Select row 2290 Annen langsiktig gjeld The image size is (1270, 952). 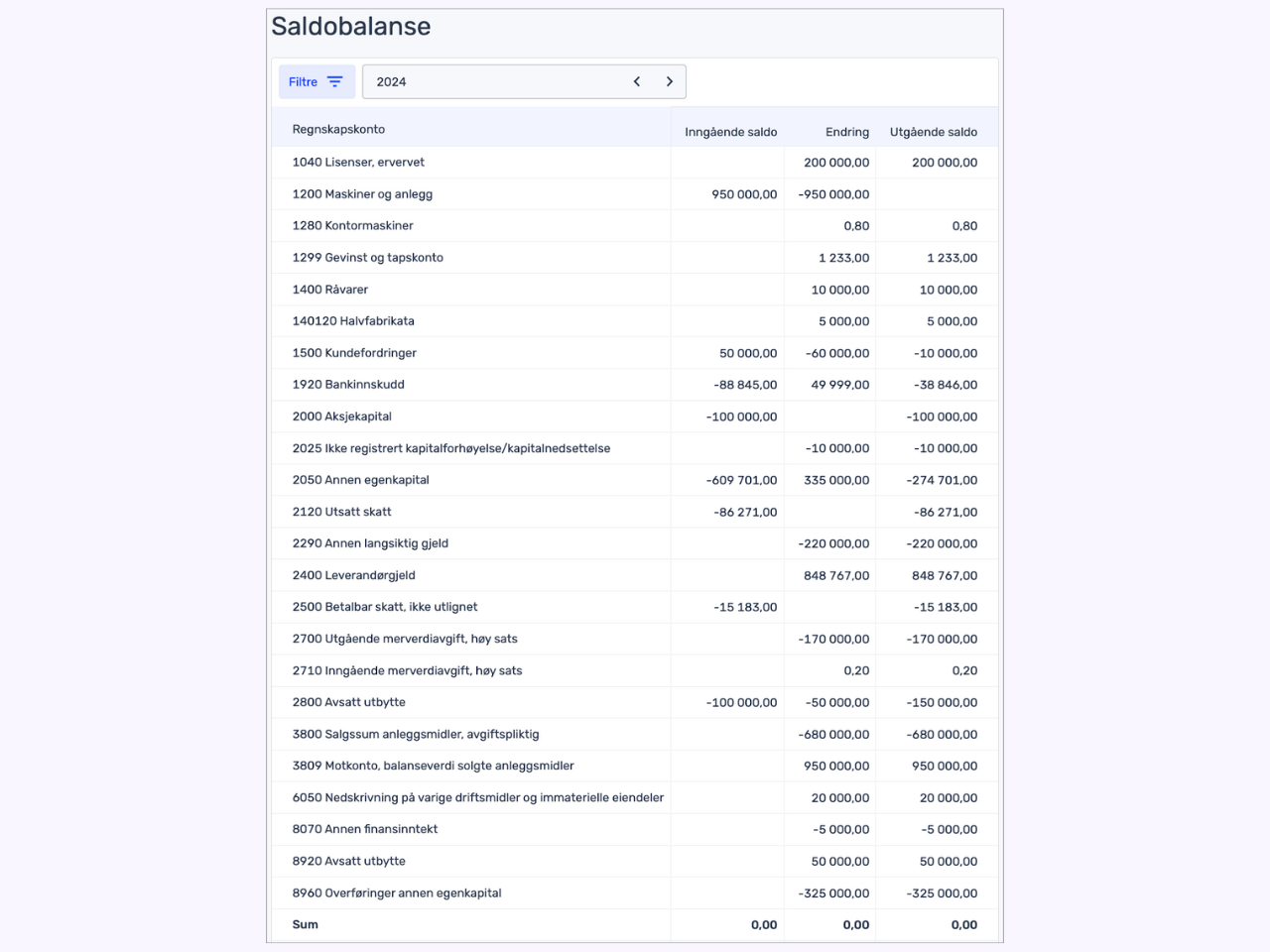[x=635, y=543]
